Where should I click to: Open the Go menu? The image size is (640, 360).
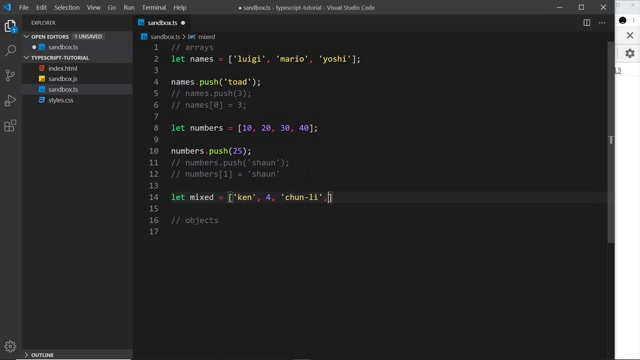pyautogui.click(x=111, y=7)
